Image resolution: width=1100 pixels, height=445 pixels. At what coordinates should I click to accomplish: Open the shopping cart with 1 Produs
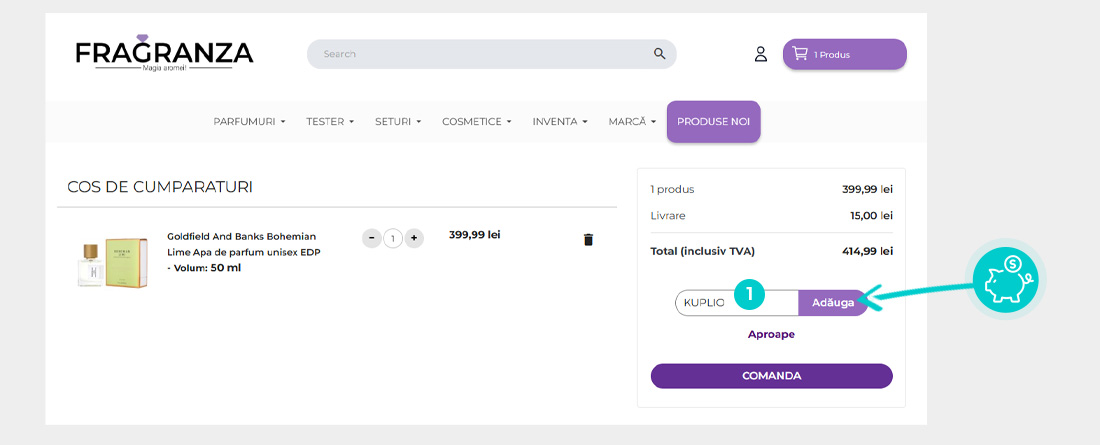click(844, 54)
